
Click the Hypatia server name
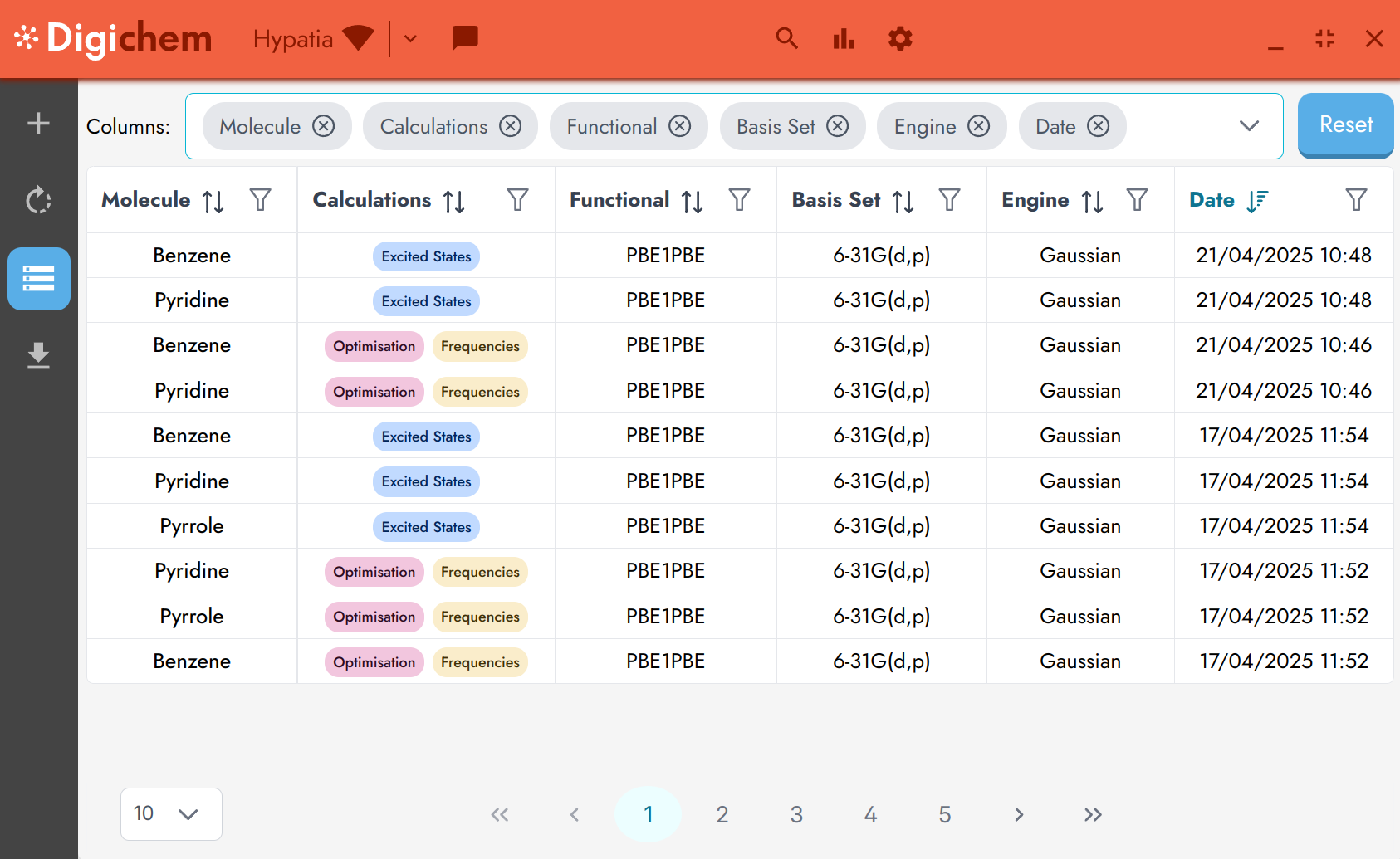tap(293, 39)
